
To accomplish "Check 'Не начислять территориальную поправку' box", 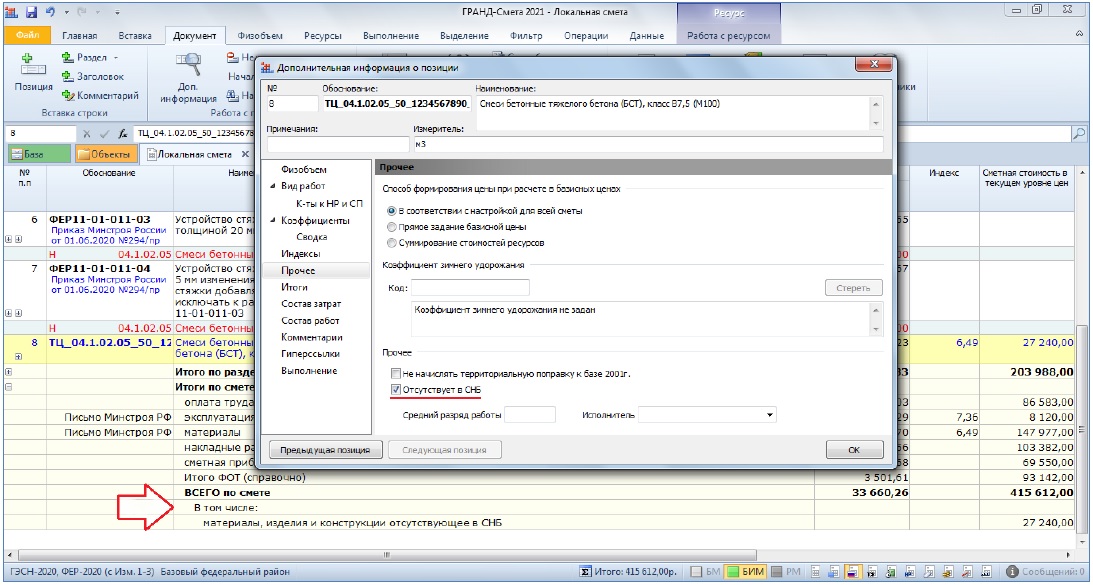I will click(396, 374).
